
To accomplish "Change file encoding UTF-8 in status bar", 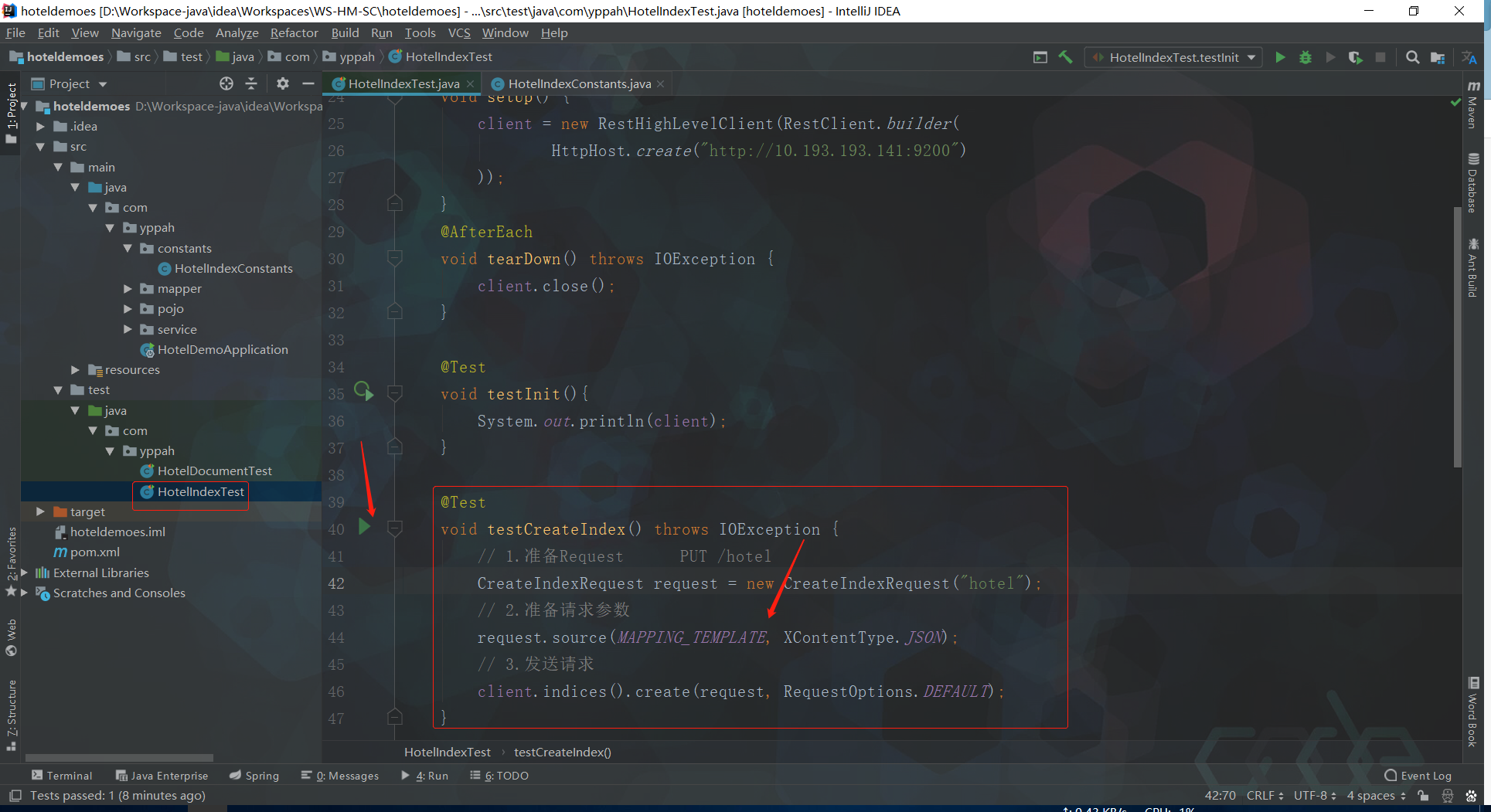I will tap(1315, 796).
